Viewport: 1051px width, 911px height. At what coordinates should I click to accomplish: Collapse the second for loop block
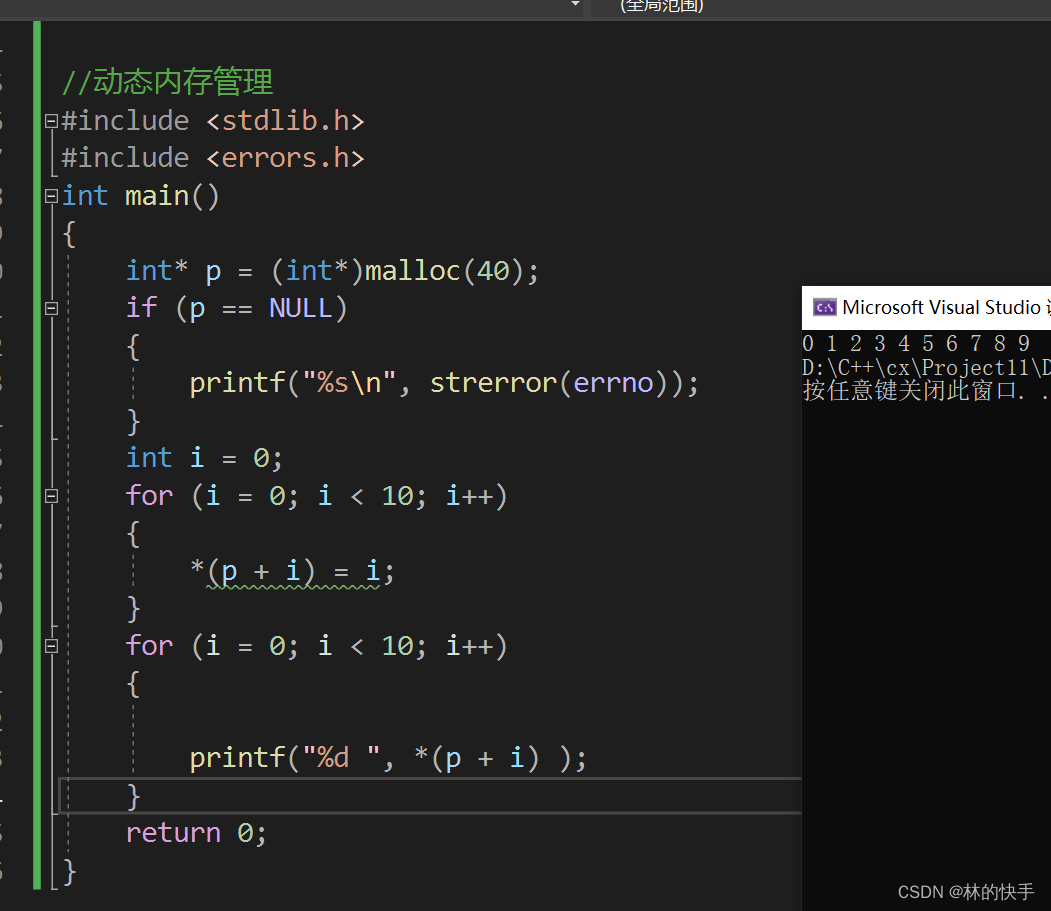click(x=50, y=645)
